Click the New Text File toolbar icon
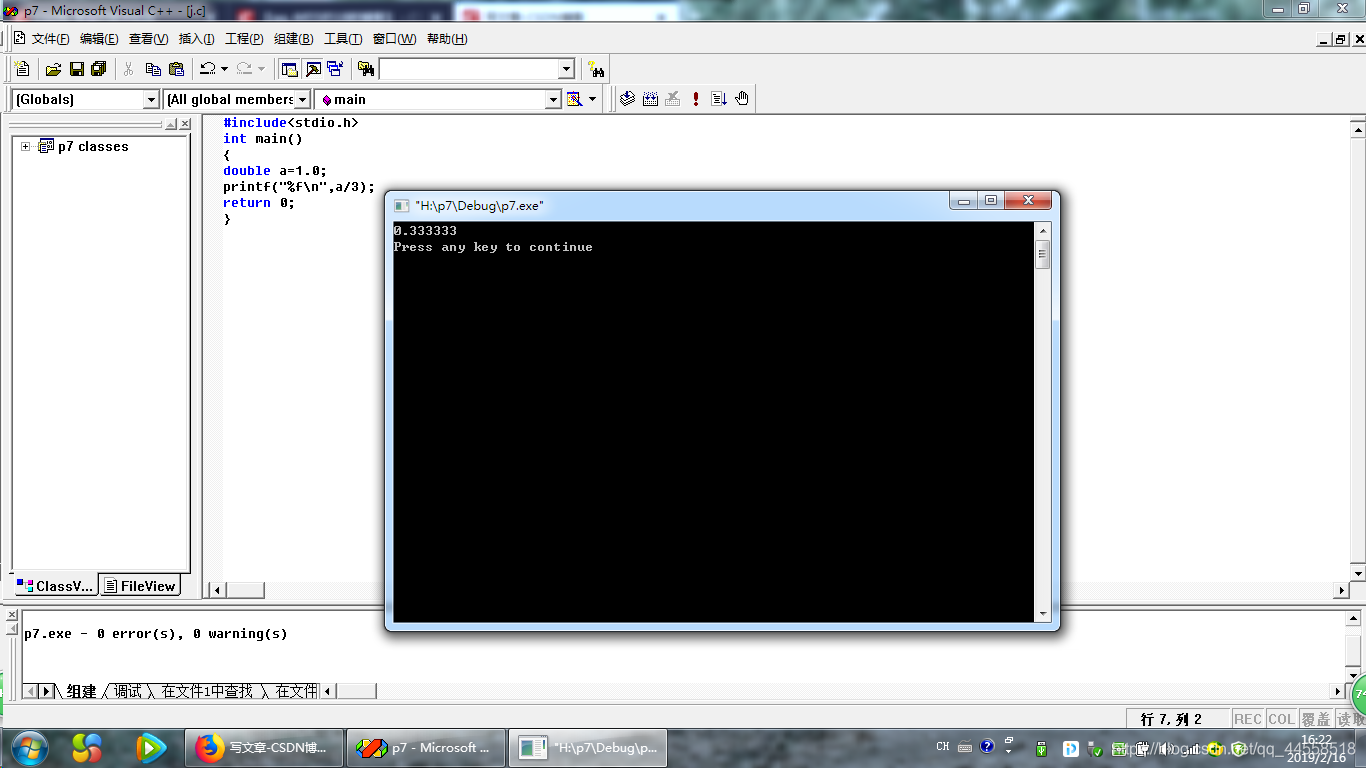Viewport: 1366px width, 768px height. (23, 69)
